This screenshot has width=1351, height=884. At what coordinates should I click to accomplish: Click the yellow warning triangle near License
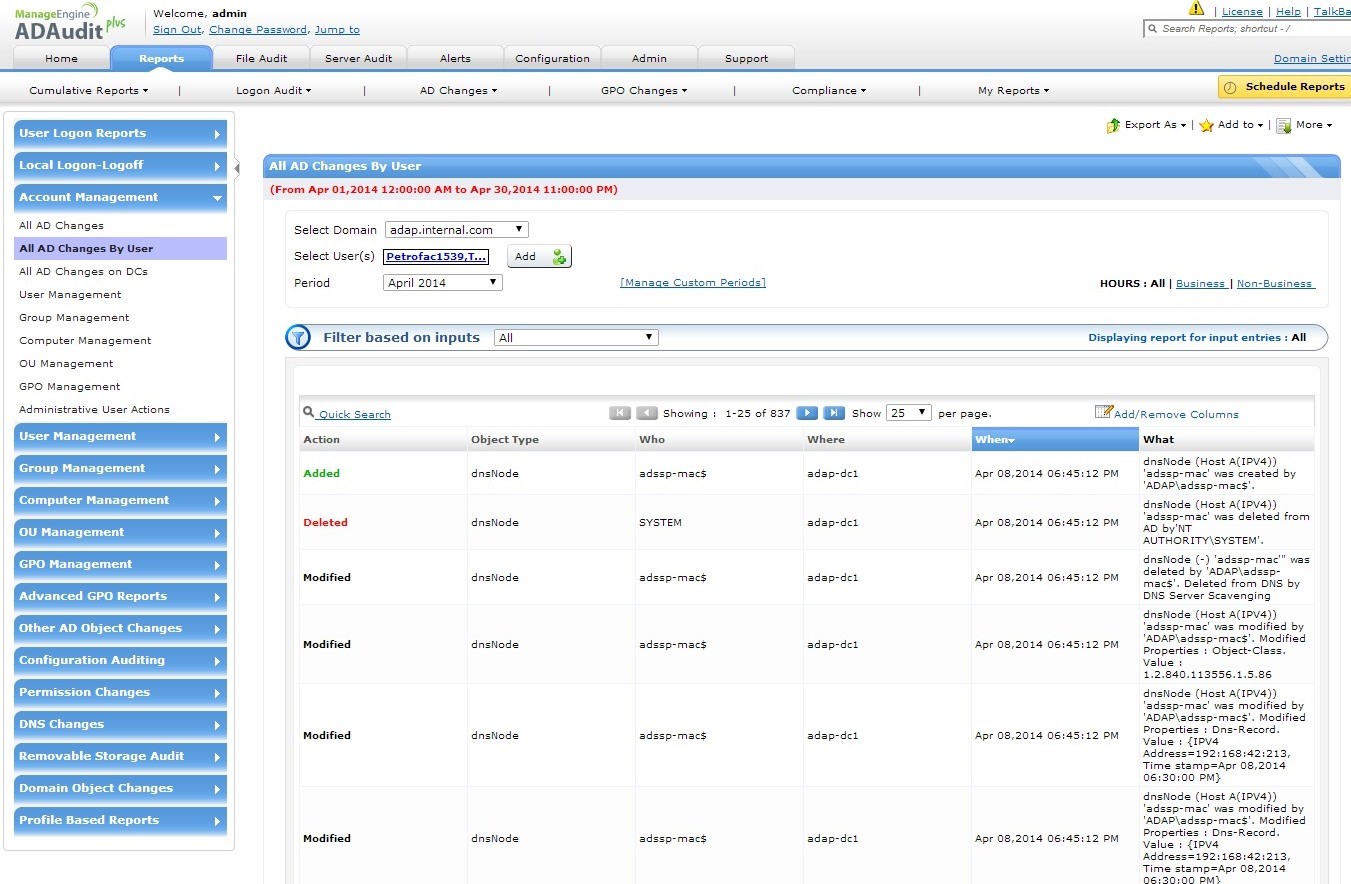click(x=1197, y=8)
